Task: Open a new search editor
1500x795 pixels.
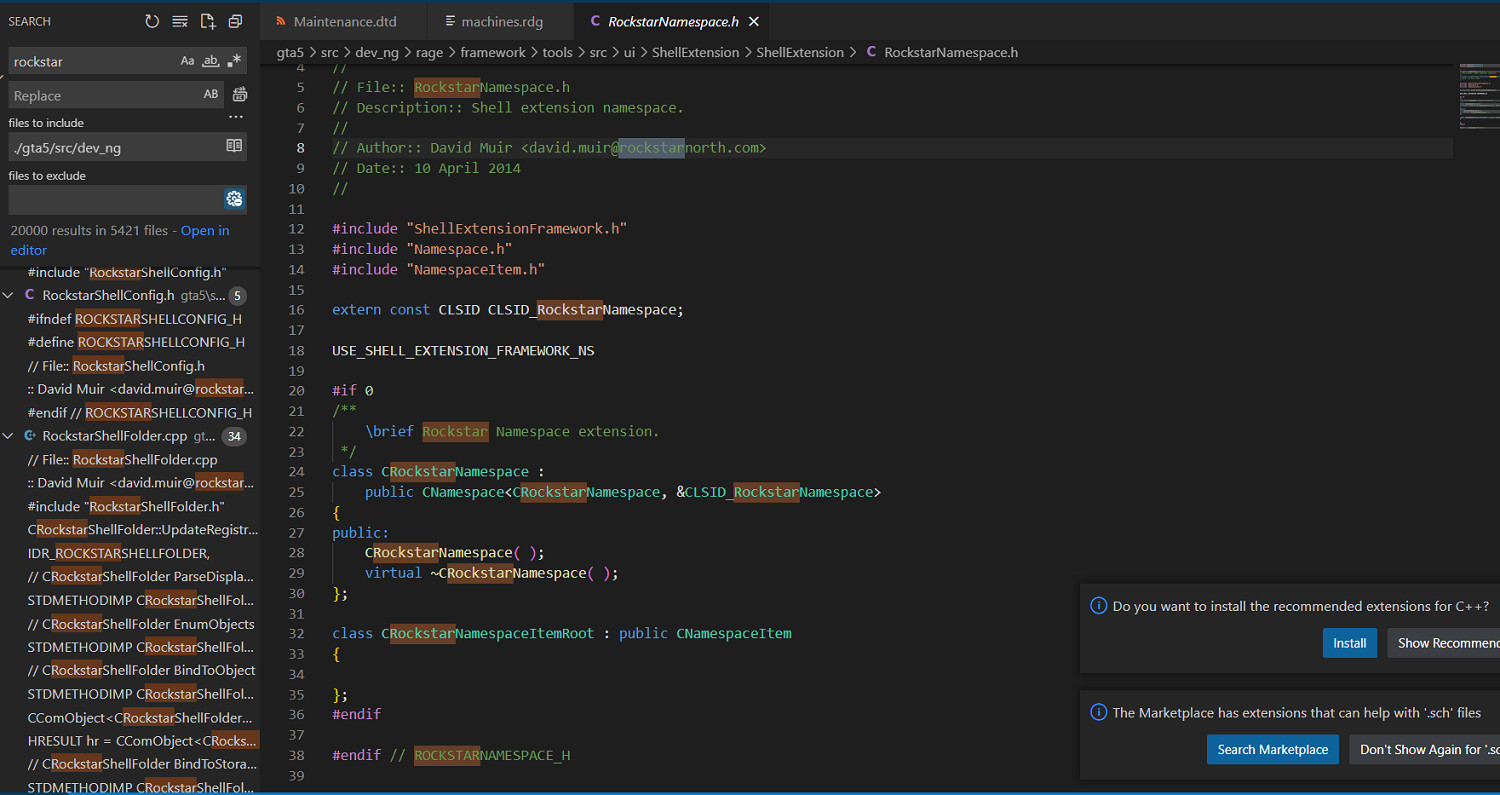Action: 207,21
